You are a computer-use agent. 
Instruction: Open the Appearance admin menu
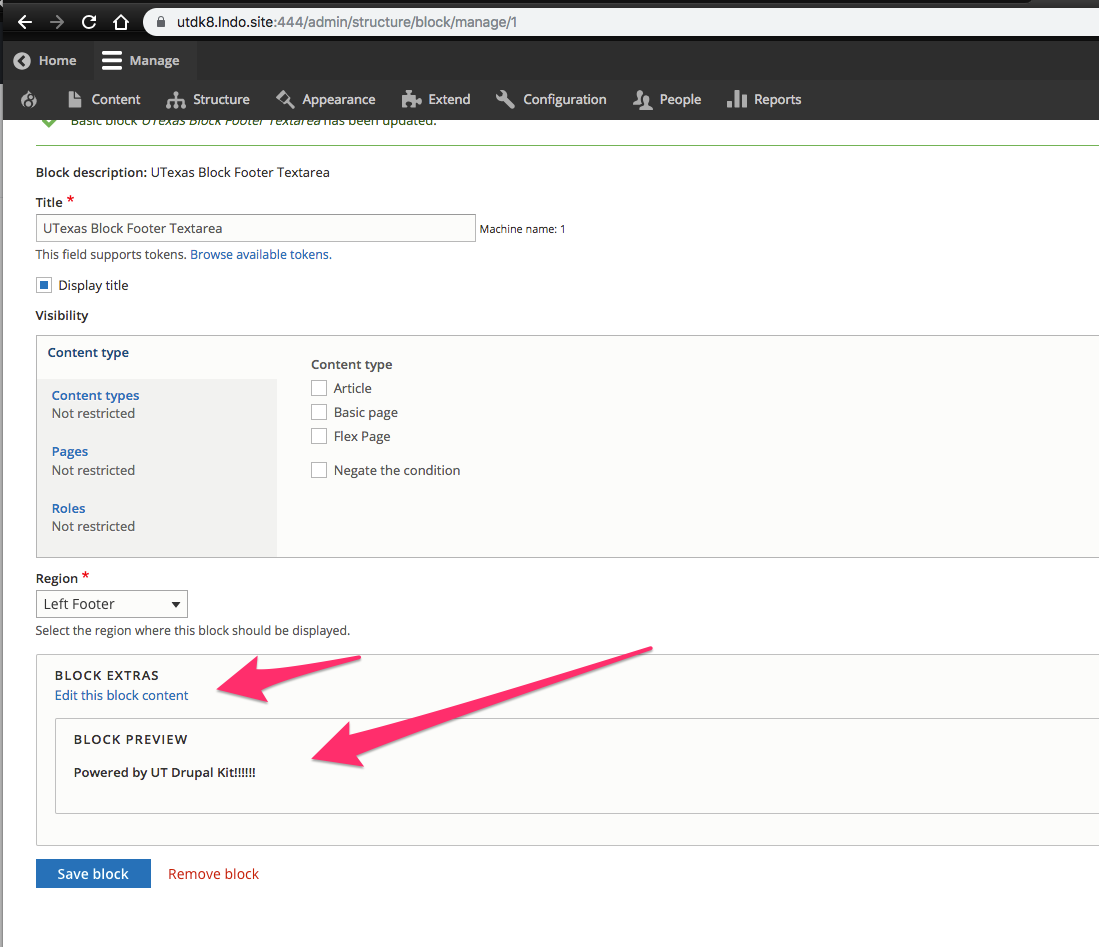326,99
